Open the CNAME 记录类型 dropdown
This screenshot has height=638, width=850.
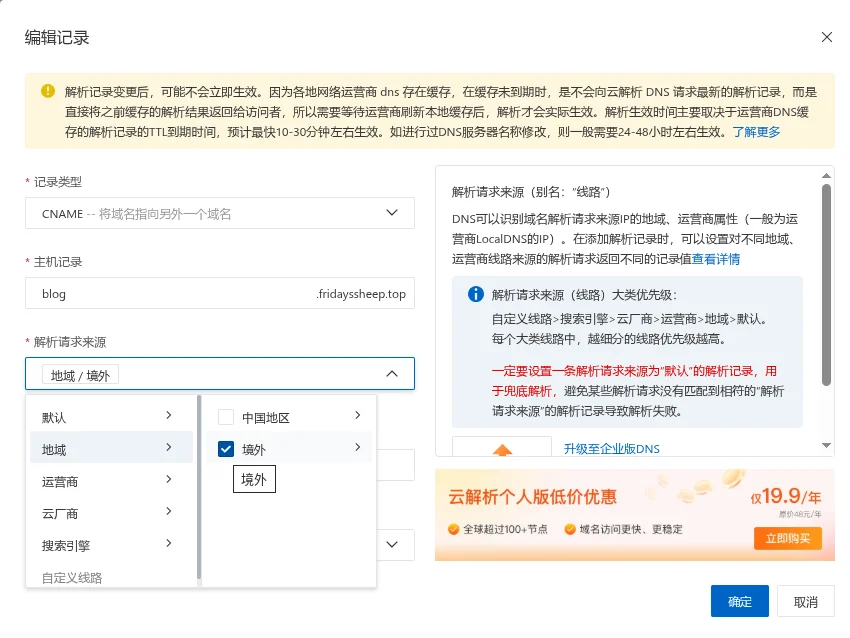click(220, 212)
